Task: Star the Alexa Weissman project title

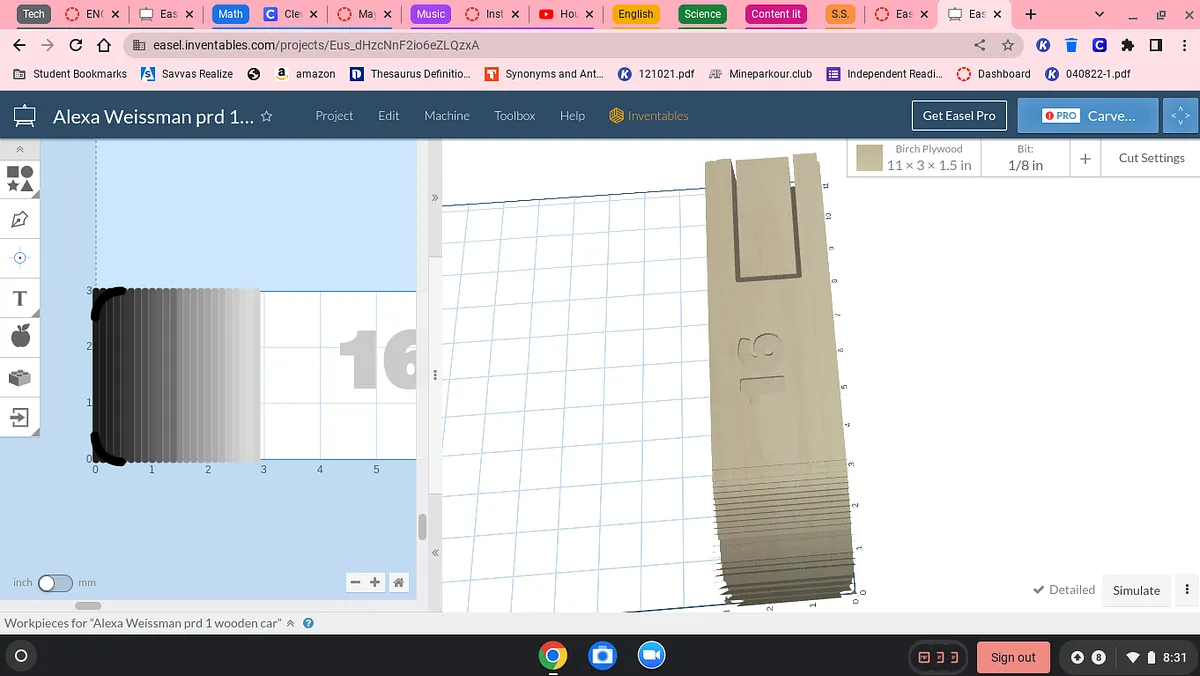Action: point(266,116)
